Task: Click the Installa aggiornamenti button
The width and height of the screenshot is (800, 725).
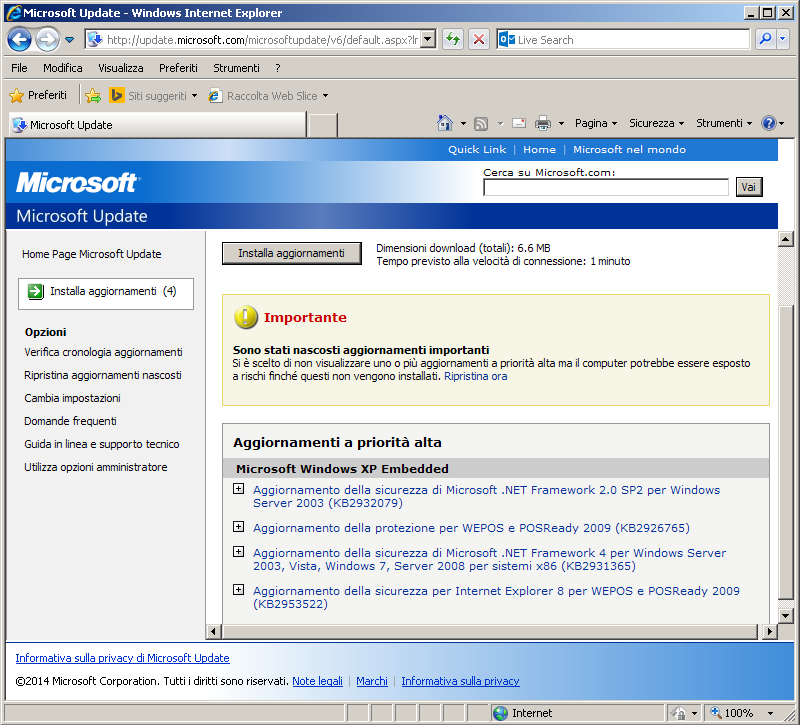Action: pos(291,254)
